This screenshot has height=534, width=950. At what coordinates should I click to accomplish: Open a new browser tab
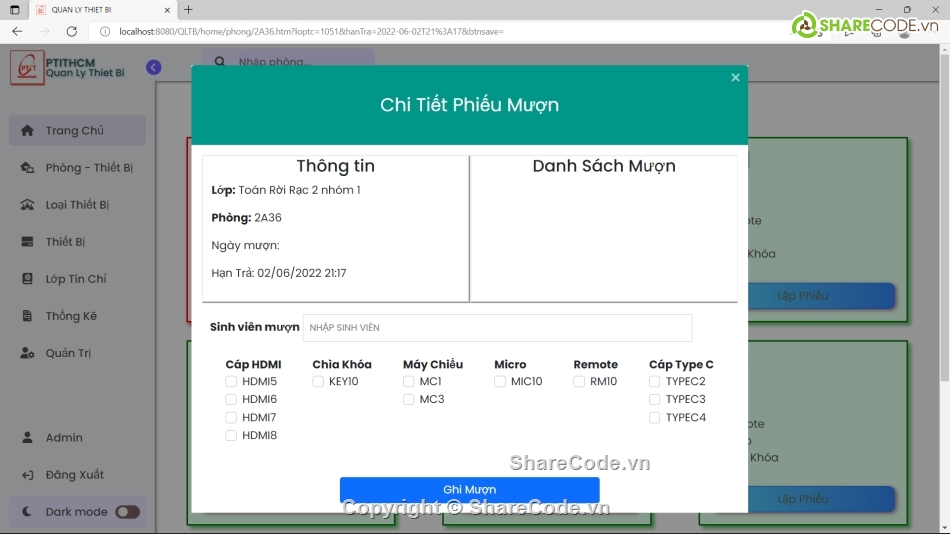pyautogui.click(x=188, y=10)
